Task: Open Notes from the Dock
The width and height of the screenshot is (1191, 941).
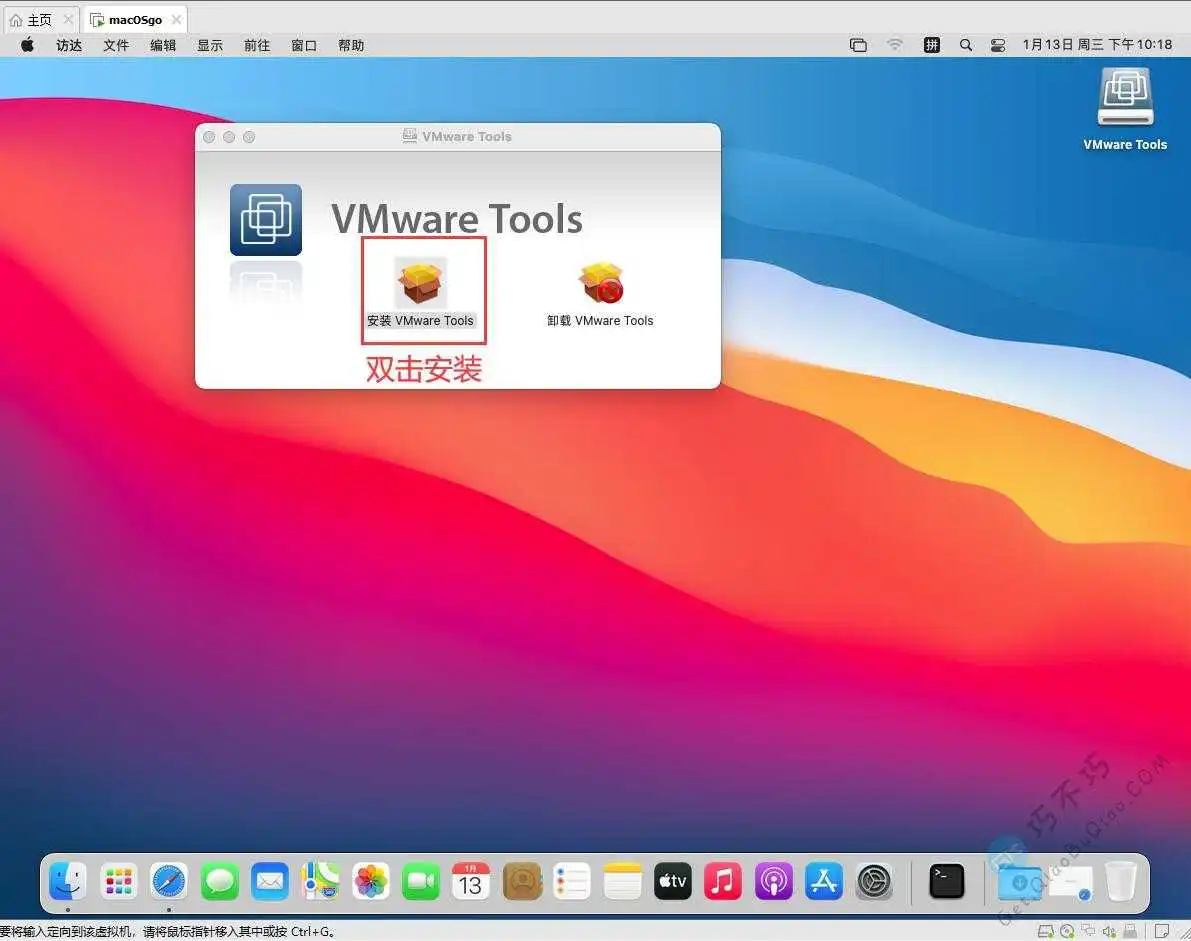Action: pyautogui.click(x=623, y=882)
